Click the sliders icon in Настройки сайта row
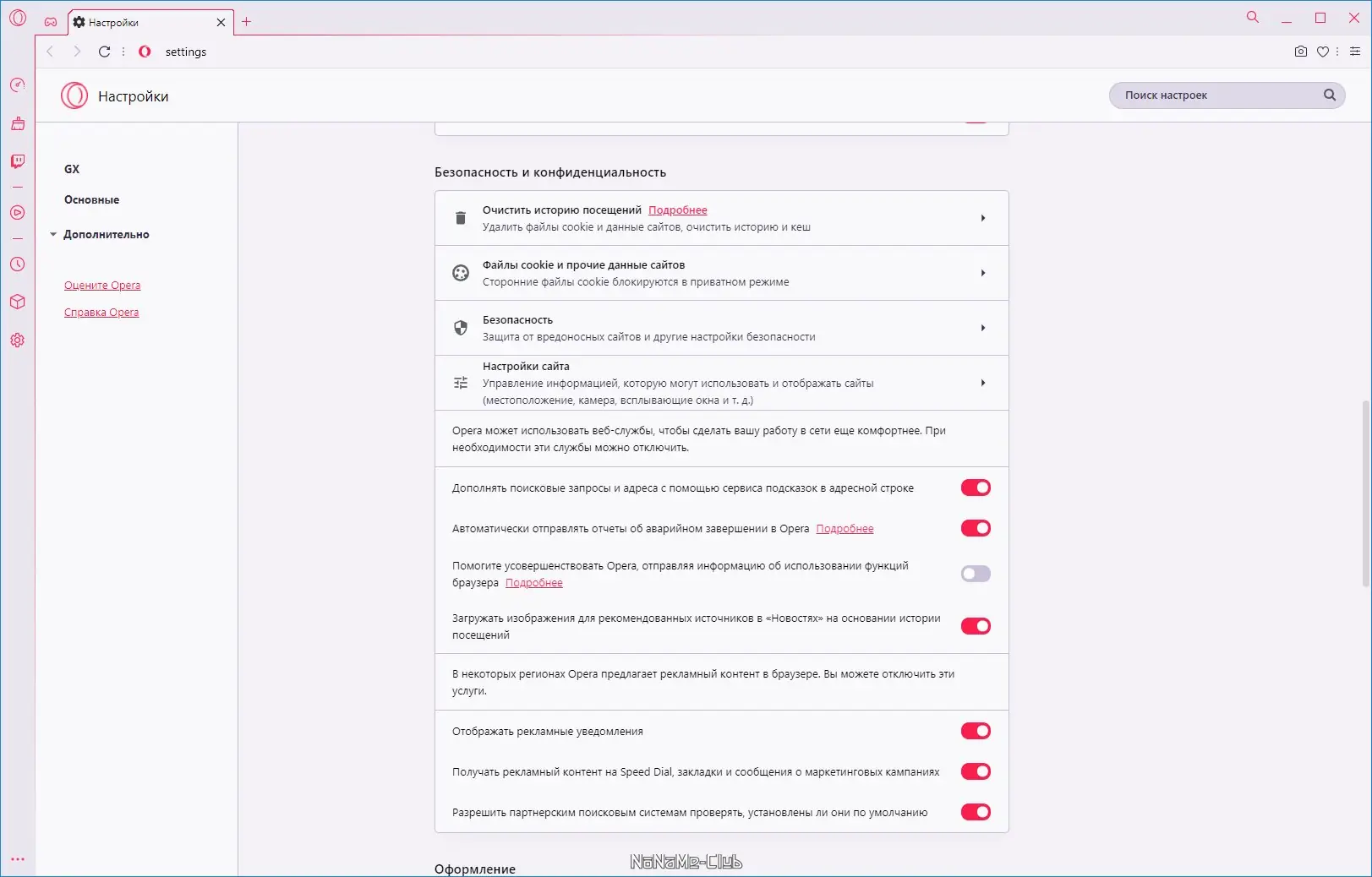Viewport: 1372px width, 877px height. (x=461, y=383)
